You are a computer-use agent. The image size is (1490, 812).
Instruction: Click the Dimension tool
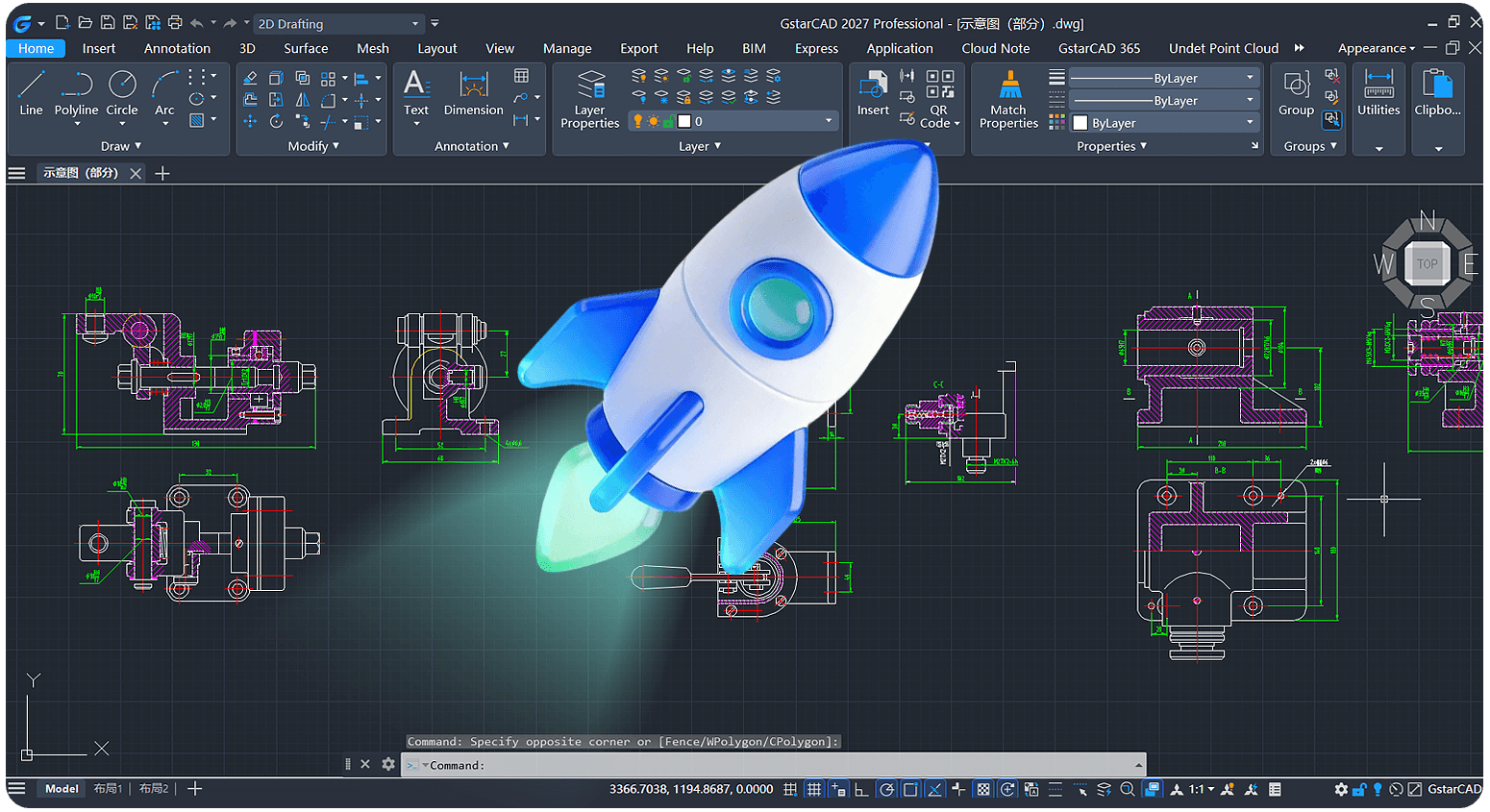[474, 93]
